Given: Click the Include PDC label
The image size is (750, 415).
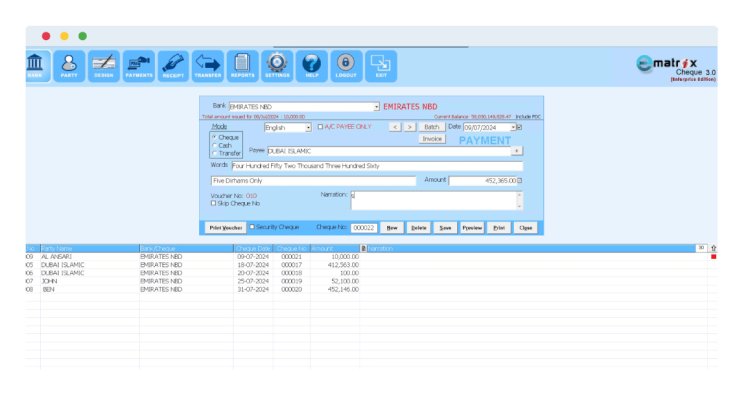Looking at the screenshot, I should tap(528, 117).
